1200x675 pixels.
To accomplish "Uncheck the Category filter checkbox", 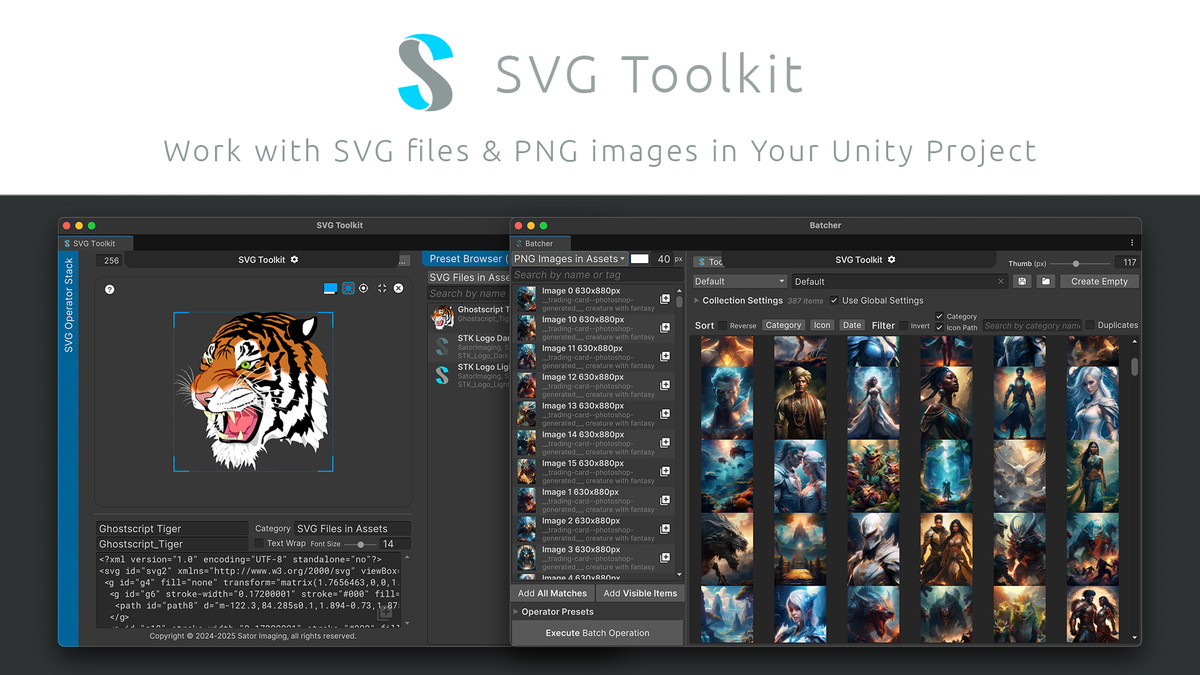I will coord(939,317).
